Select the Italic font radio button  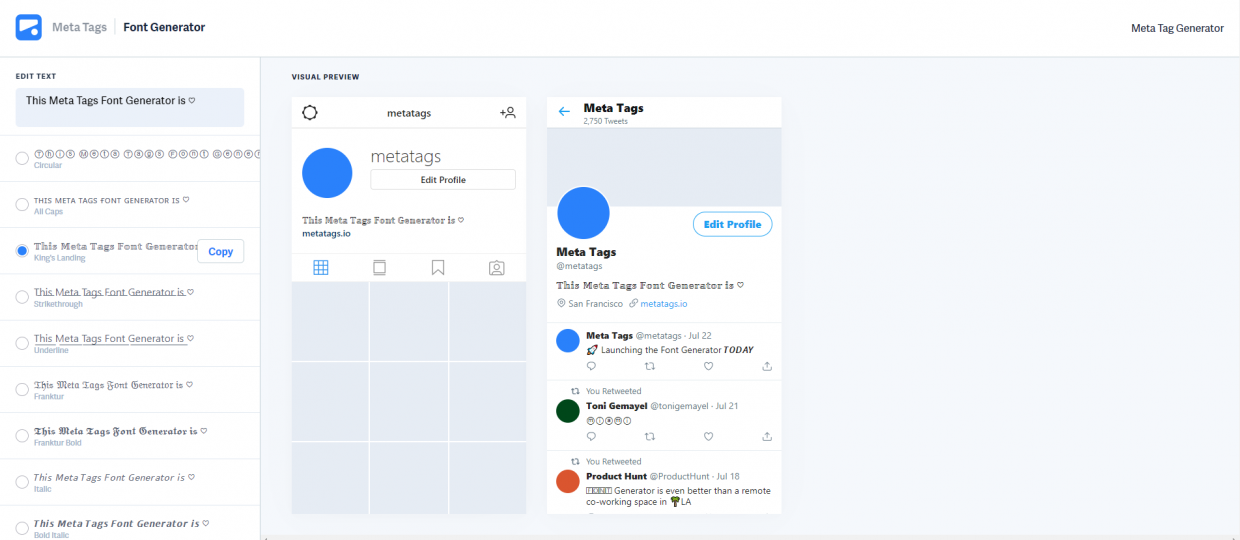[x=22, y=482]
